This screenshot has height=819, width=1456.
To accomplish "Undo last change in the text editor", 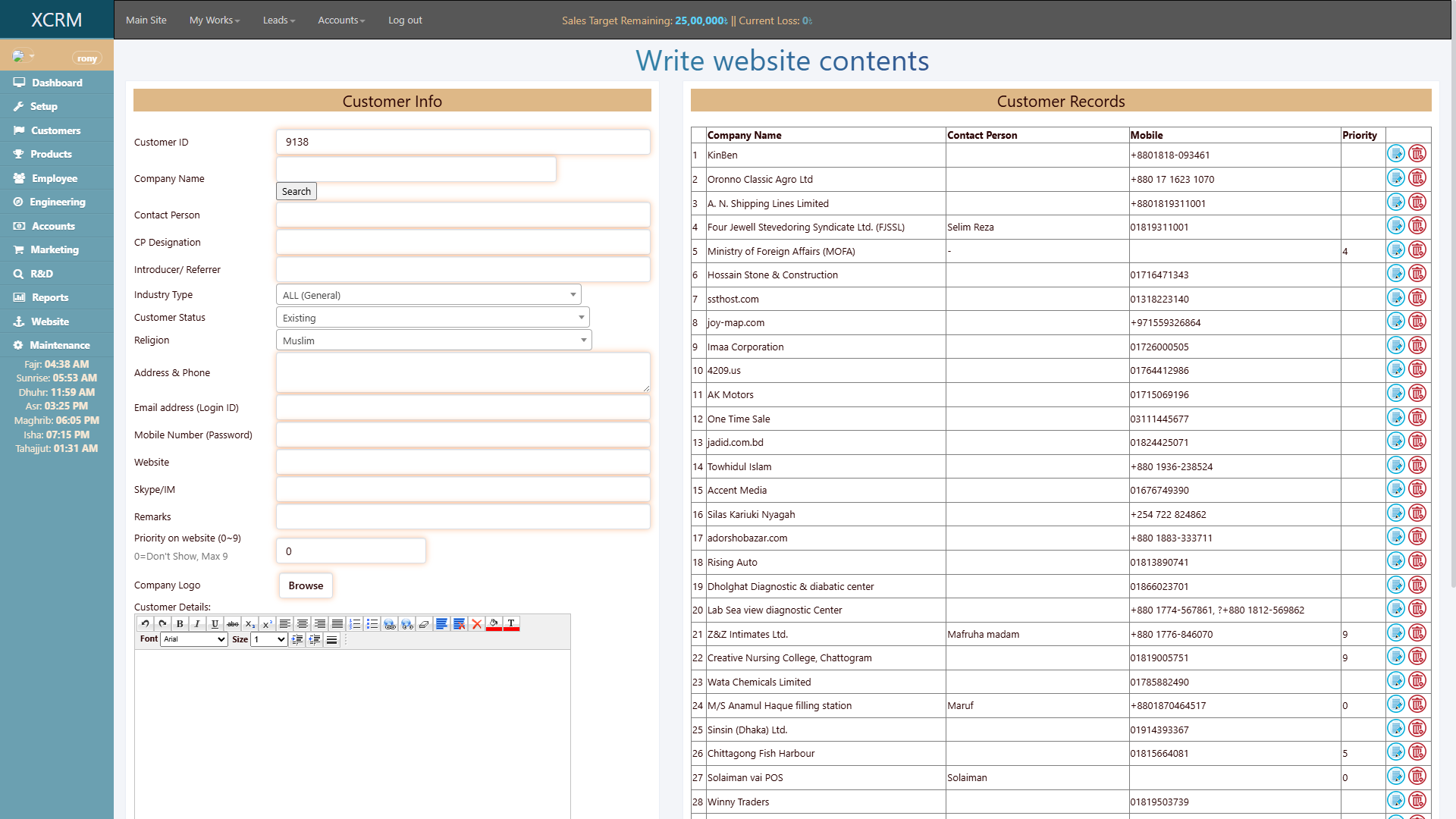I will tap(146, 624).
